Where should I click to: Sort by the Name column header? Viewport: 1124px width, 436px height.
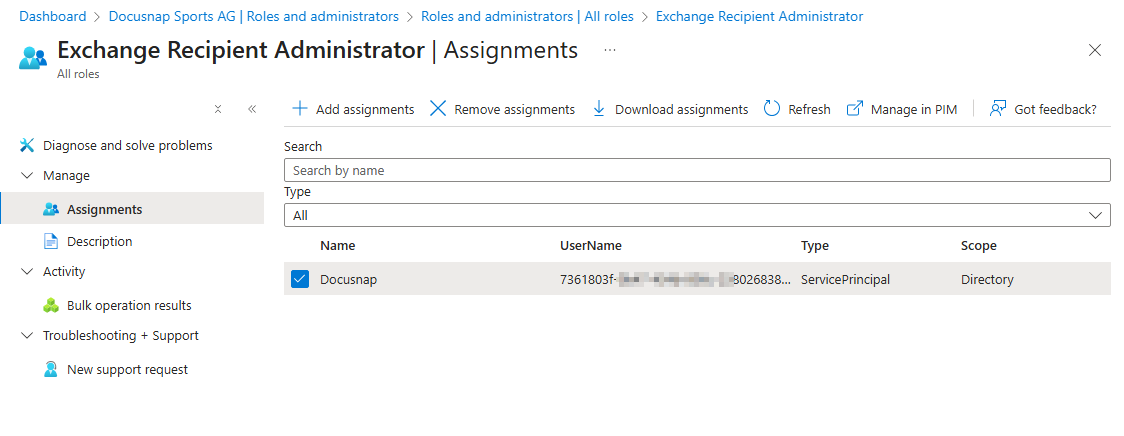click(x=338, y=245)
